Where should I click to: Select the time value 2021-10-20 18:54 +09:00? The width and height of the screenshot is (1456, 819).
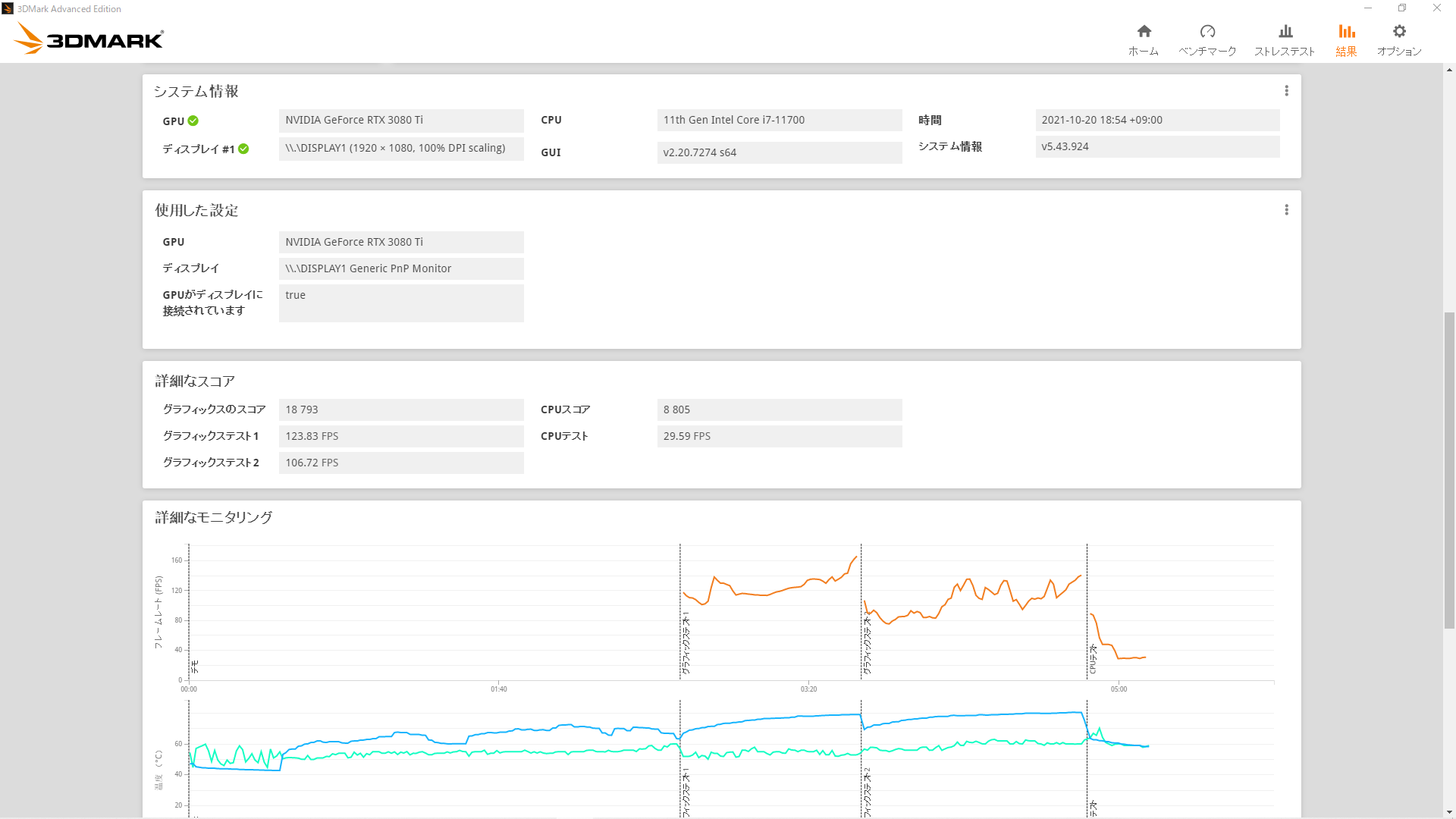1157,120
